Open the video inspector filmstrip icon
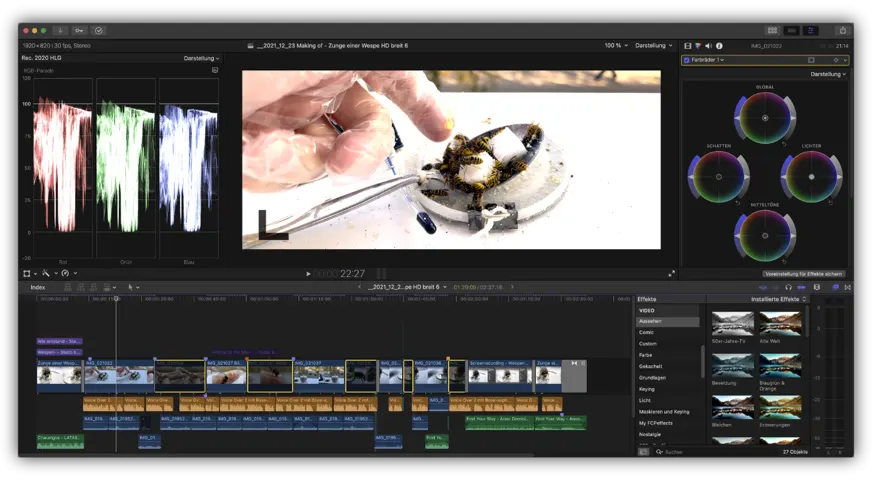872x480 pixels. pos(687,46)
